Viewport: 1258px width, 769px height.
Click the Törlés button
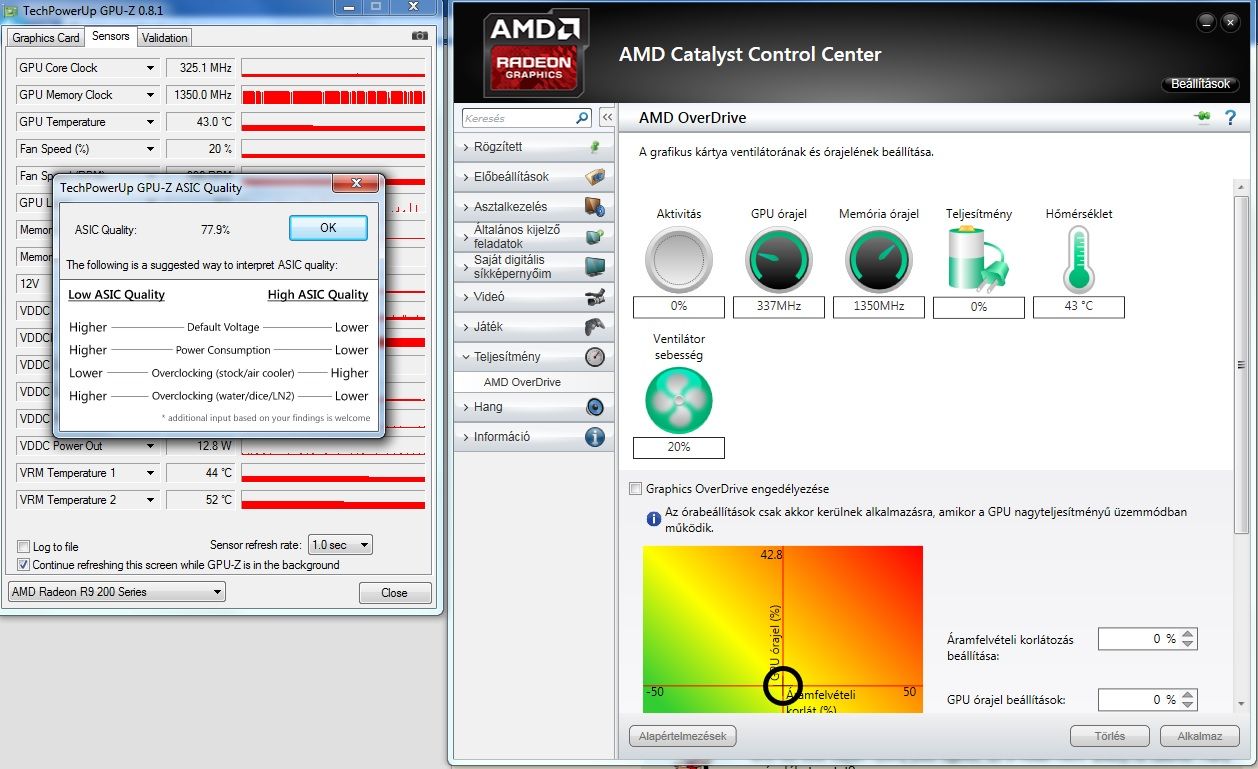[x=1109, y=736]
